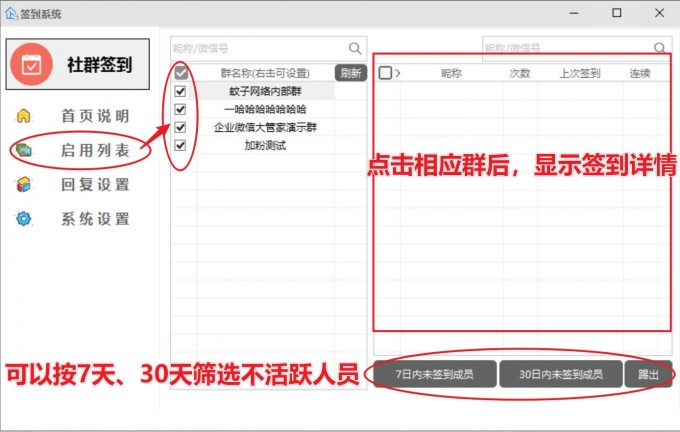The height and width of the screenshot is (432, 680).
Task: Open the 首页说明 menu item
Action: pyautogui.click(x=95, y=116)
